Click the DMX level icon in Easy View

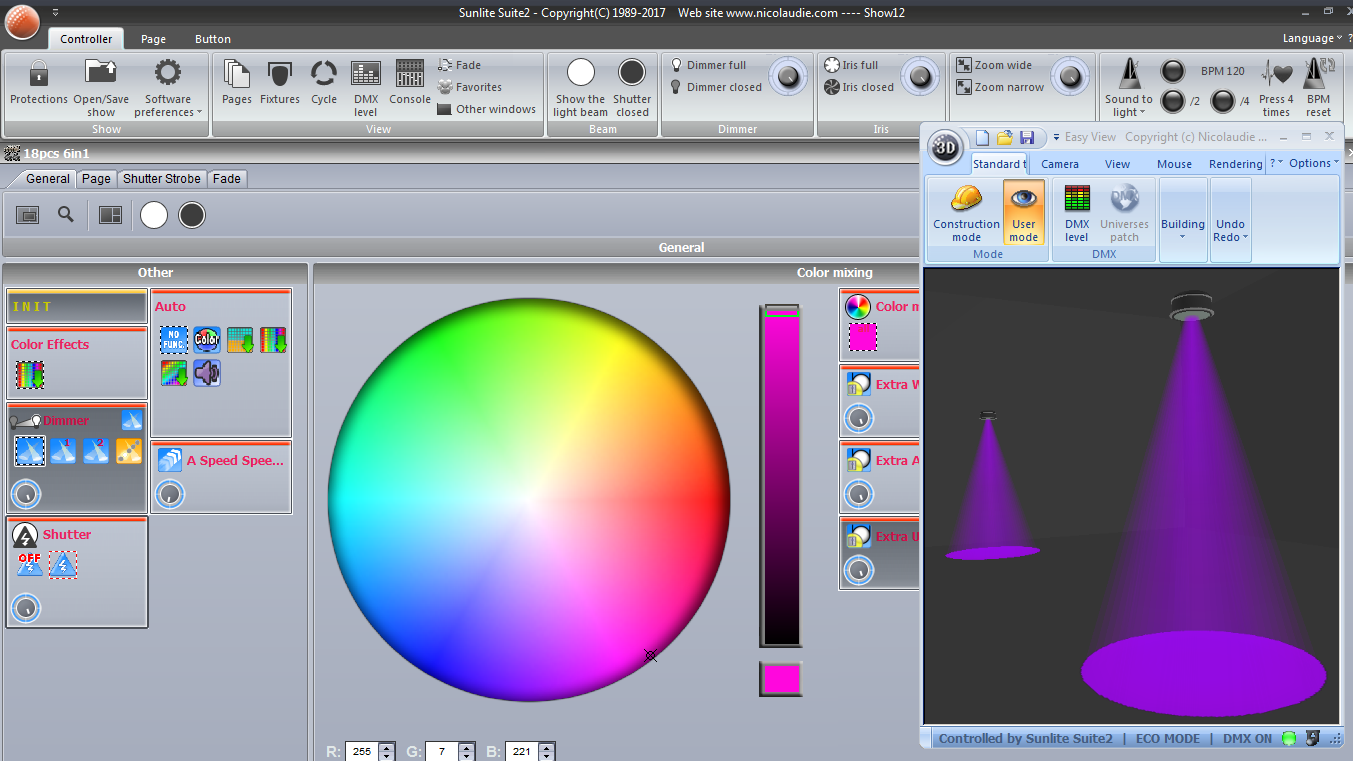[x=1077, y=200]
